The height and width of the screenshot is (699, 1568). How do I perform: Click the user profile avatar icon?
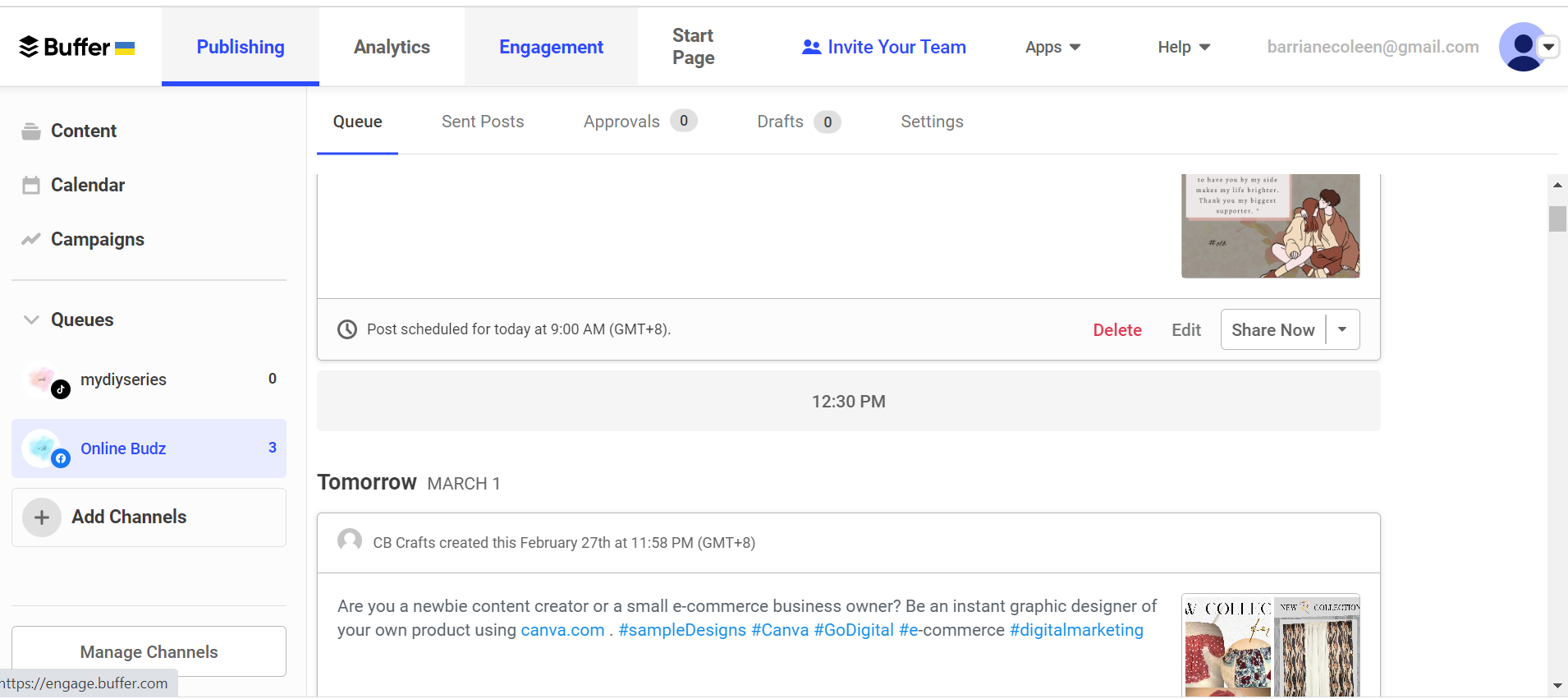1522,47
